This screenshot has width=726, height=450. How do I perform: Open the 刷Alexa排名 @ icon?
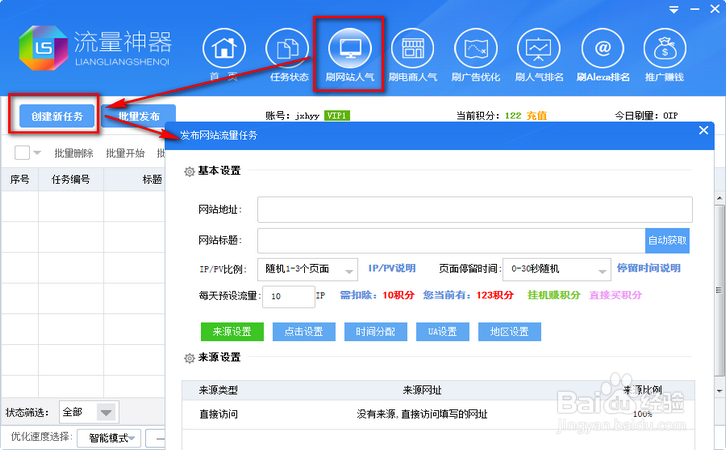(602, 49)
